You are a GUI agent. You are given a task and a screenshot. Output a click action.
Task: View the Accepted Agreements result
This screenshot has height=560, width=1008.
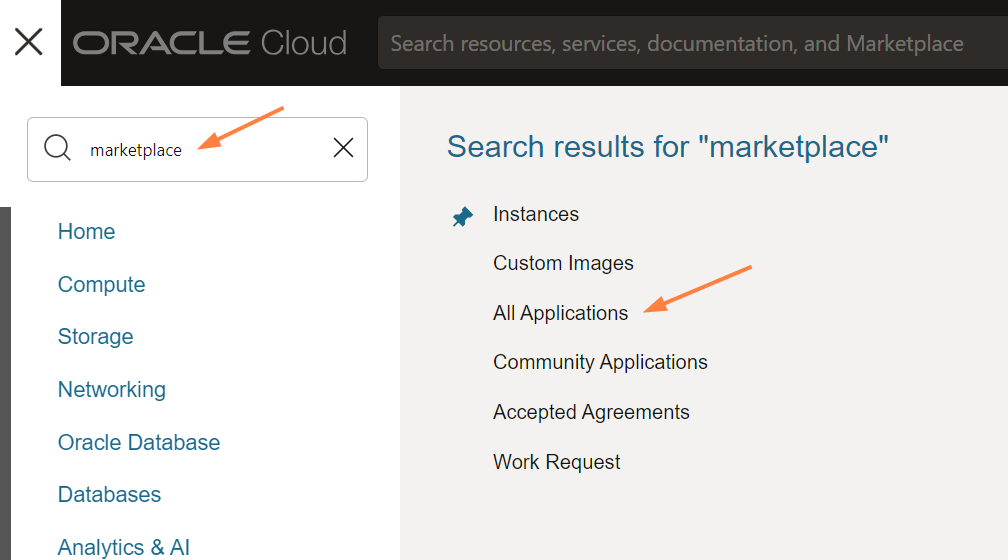click(591, 412)
